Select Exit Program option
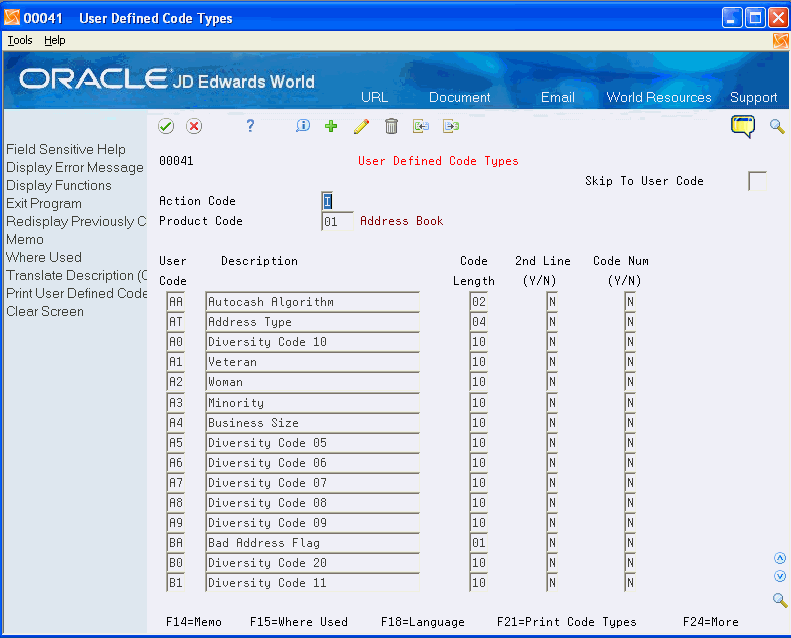 click(44, 204)
